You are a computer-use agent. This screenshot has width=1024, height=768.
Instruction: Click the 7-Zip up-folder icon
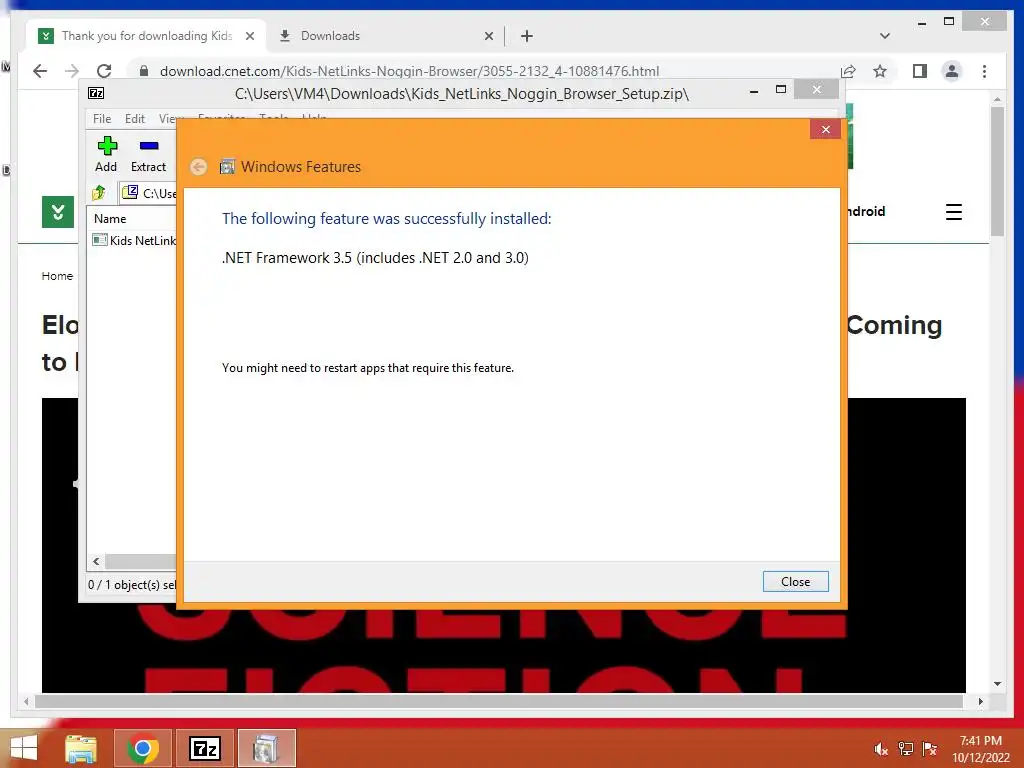pyautogui.click(x=99, y=193)
